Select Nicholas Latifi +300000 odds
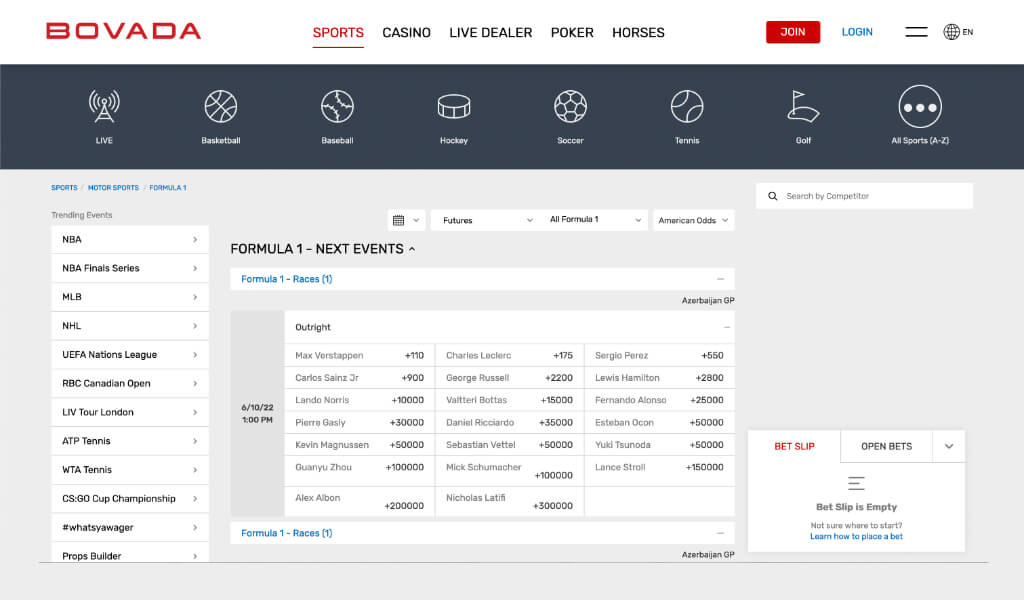 point(509,501)
